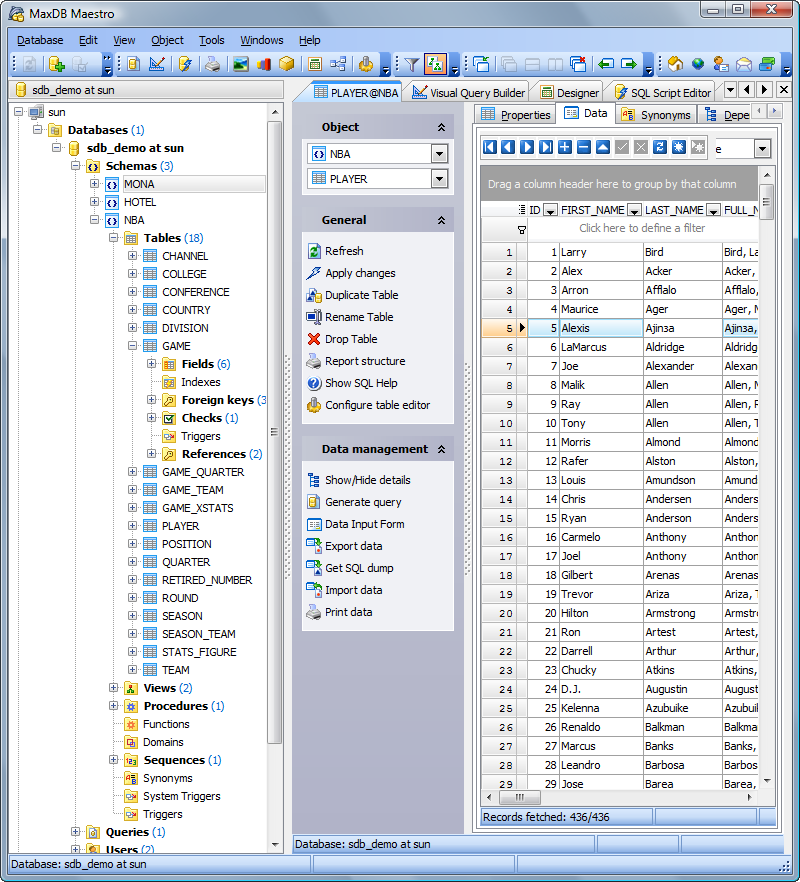Open the calculator icon on the toolbar
800x882 pixels.
point(316,65)
